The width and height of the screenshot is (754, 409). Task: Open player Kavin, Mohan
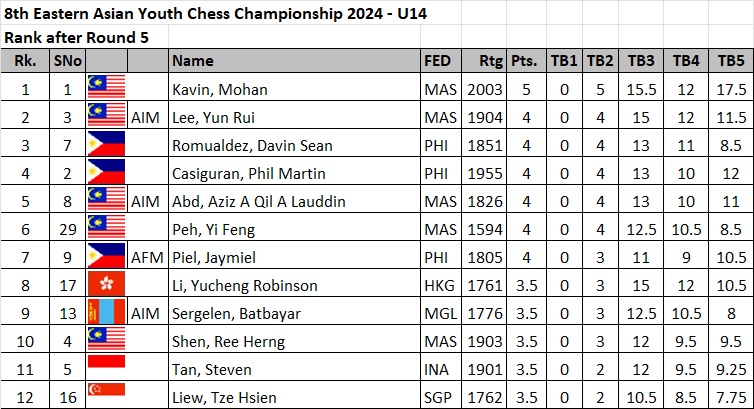click(220, 89)
